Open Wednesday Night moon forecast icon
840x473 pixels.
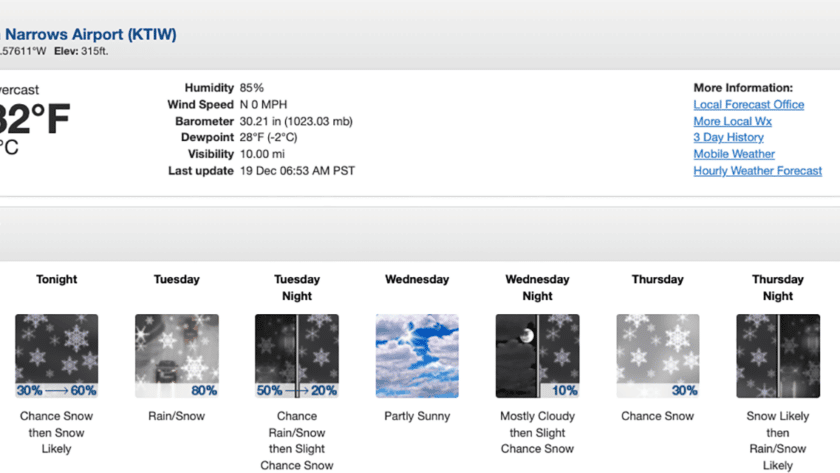tap(537, 356)
